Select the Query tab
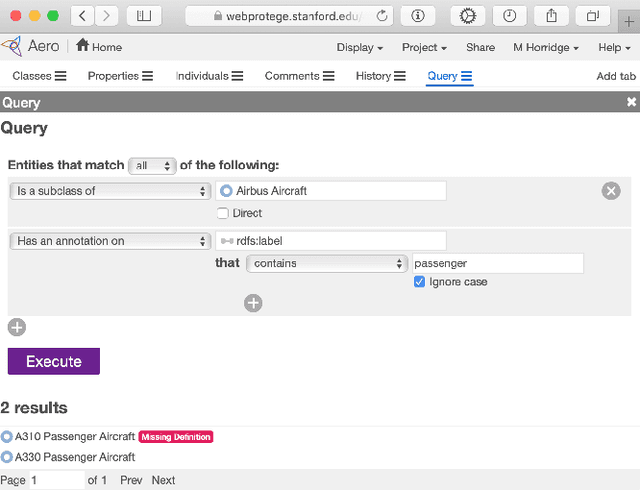The image size is (640, 490). [442, 76]
